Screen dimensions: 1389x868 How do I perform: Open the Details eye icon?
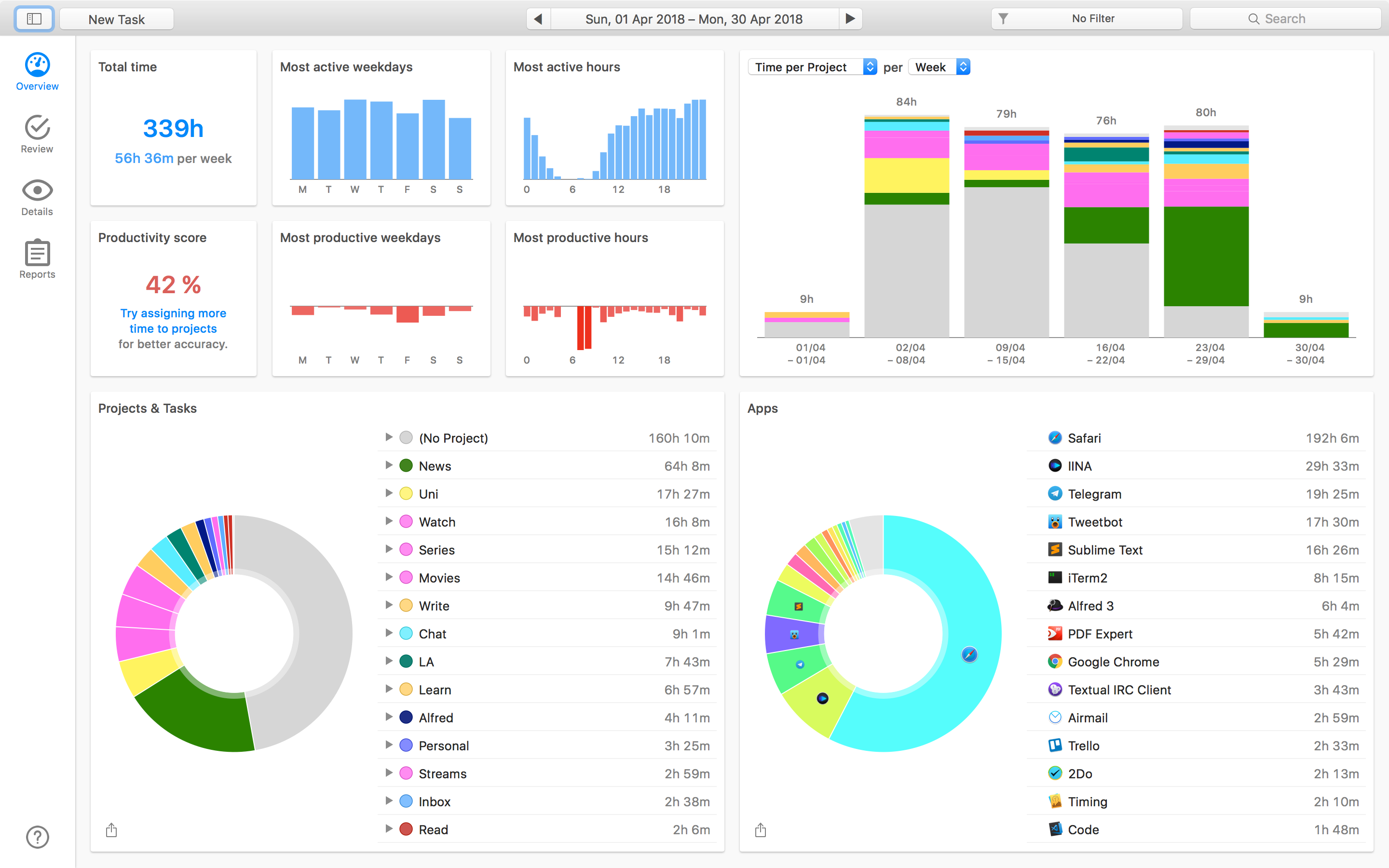click(x=37, y=197)
